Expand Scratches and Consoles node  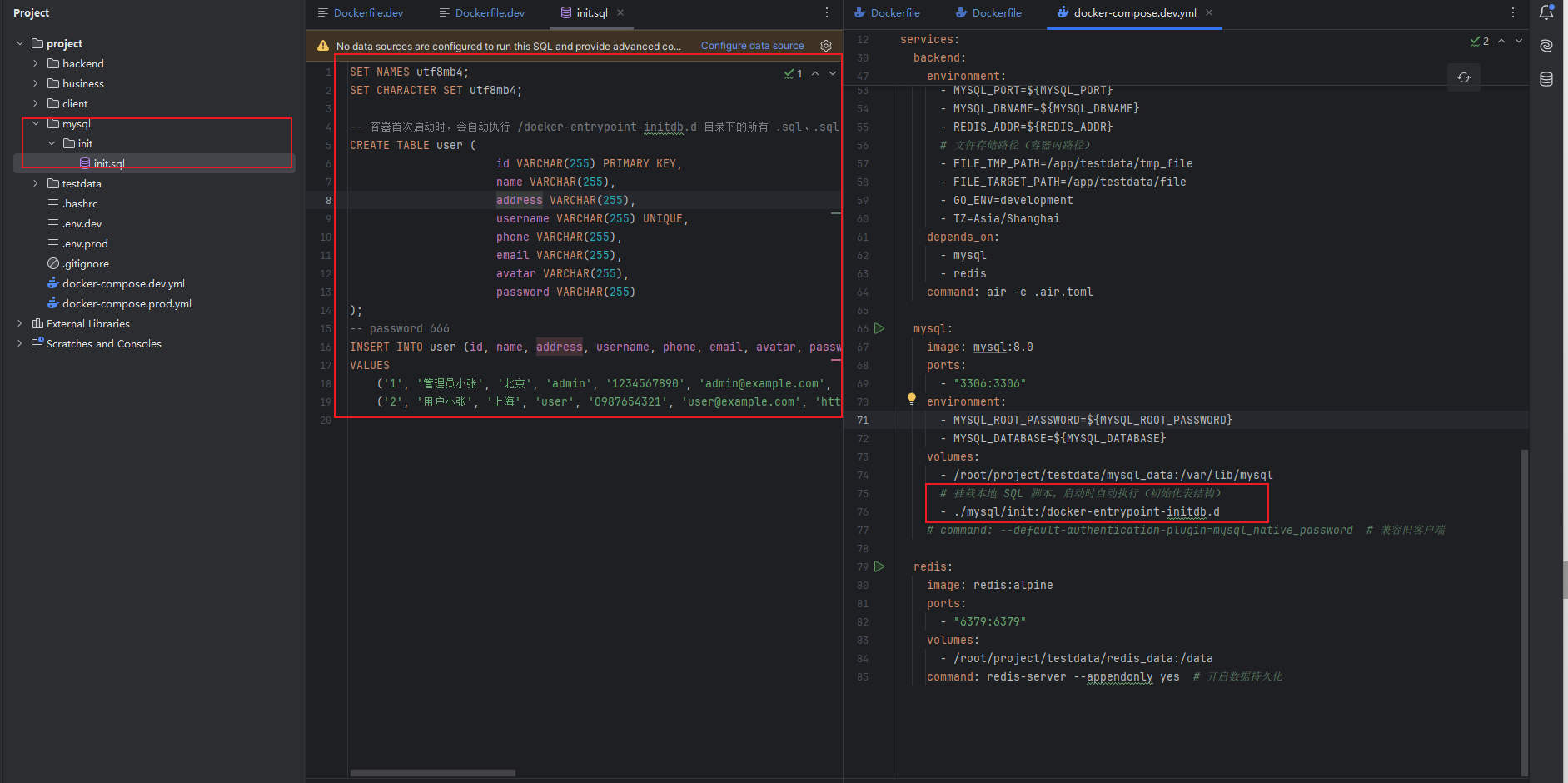pyautogui.click(x=20, y=343)
